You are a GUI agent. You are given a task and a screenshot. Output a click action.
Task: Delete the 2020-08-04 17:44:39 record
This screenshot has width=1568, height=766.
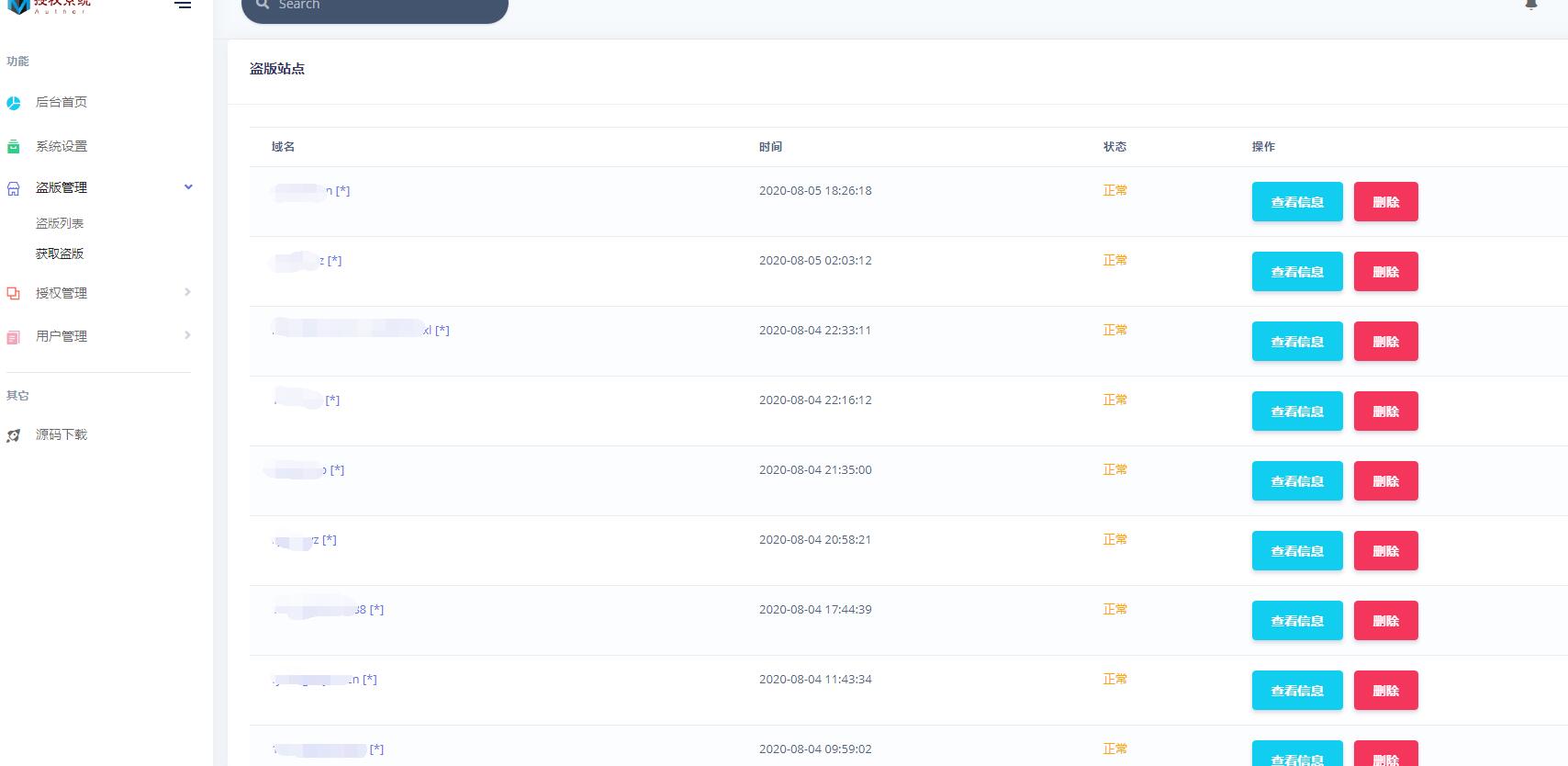1385,621
